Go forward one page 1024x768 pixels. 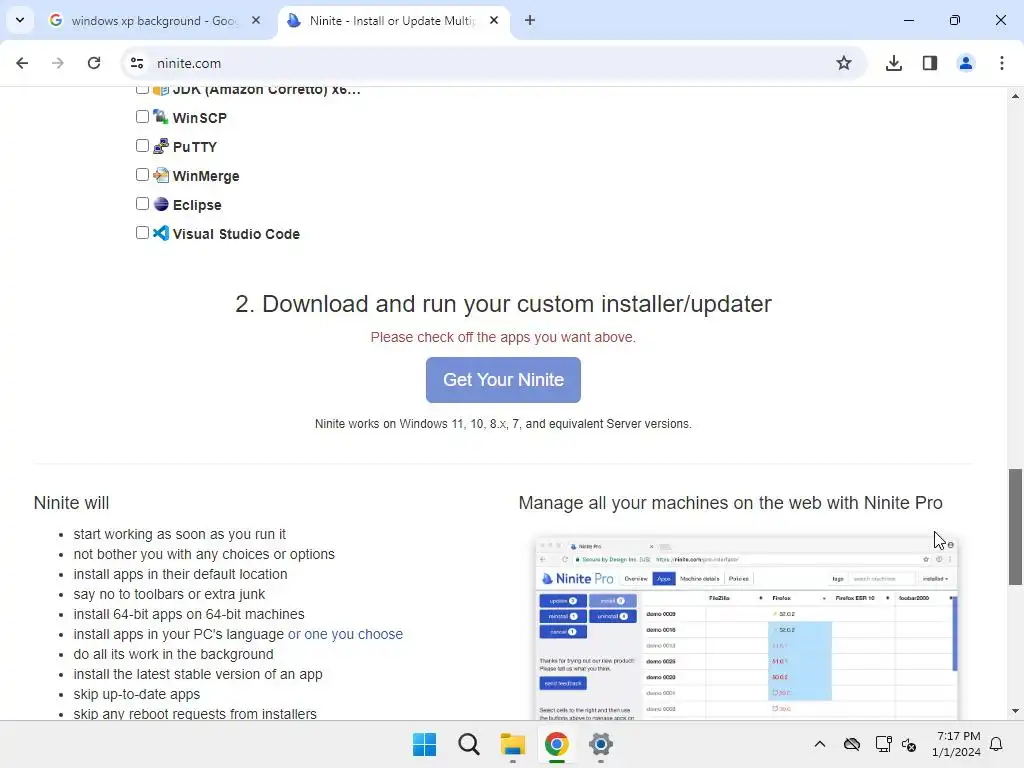point(58,63)
